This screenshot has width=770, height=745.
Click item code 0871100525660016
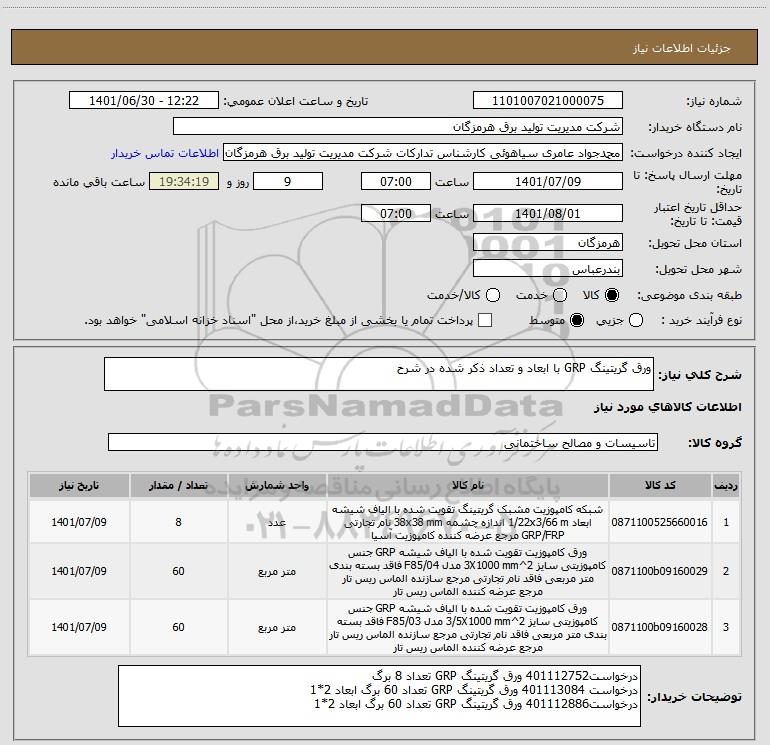660,522
